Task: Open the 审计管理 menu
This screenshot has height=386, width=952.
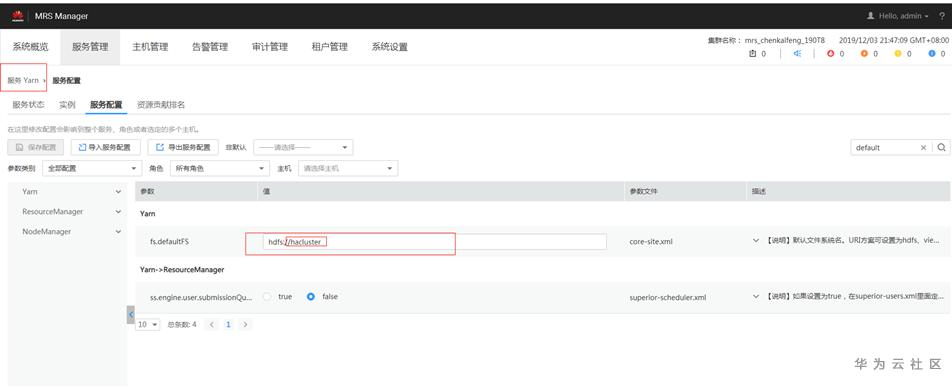Action: point(270,47)
